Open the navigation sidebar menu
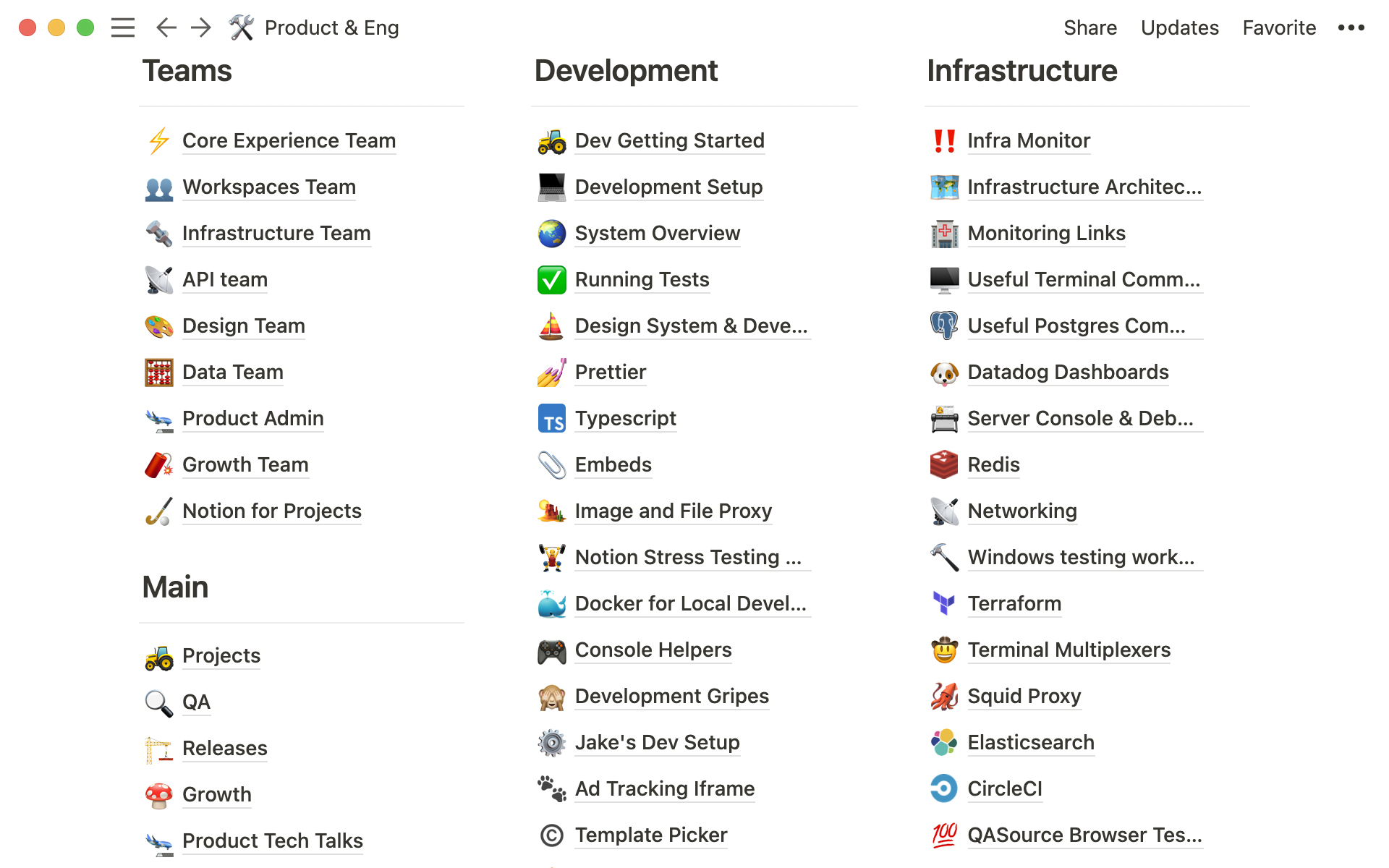The image size is (1389, 868). tap(122, 27)
